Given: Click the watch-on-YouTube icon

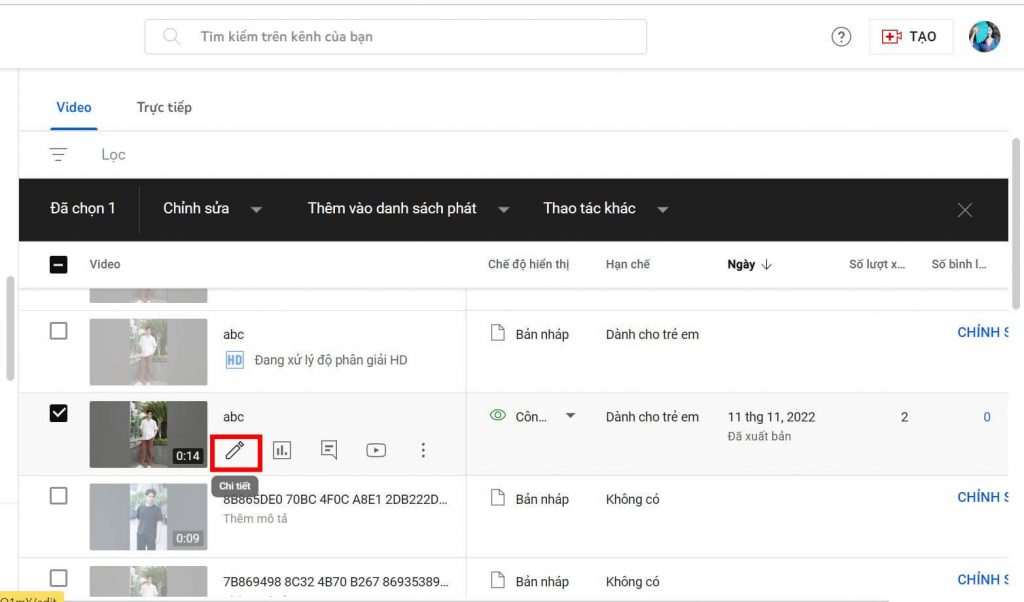Looking at the screenshot, I should (x=376, y=450).
